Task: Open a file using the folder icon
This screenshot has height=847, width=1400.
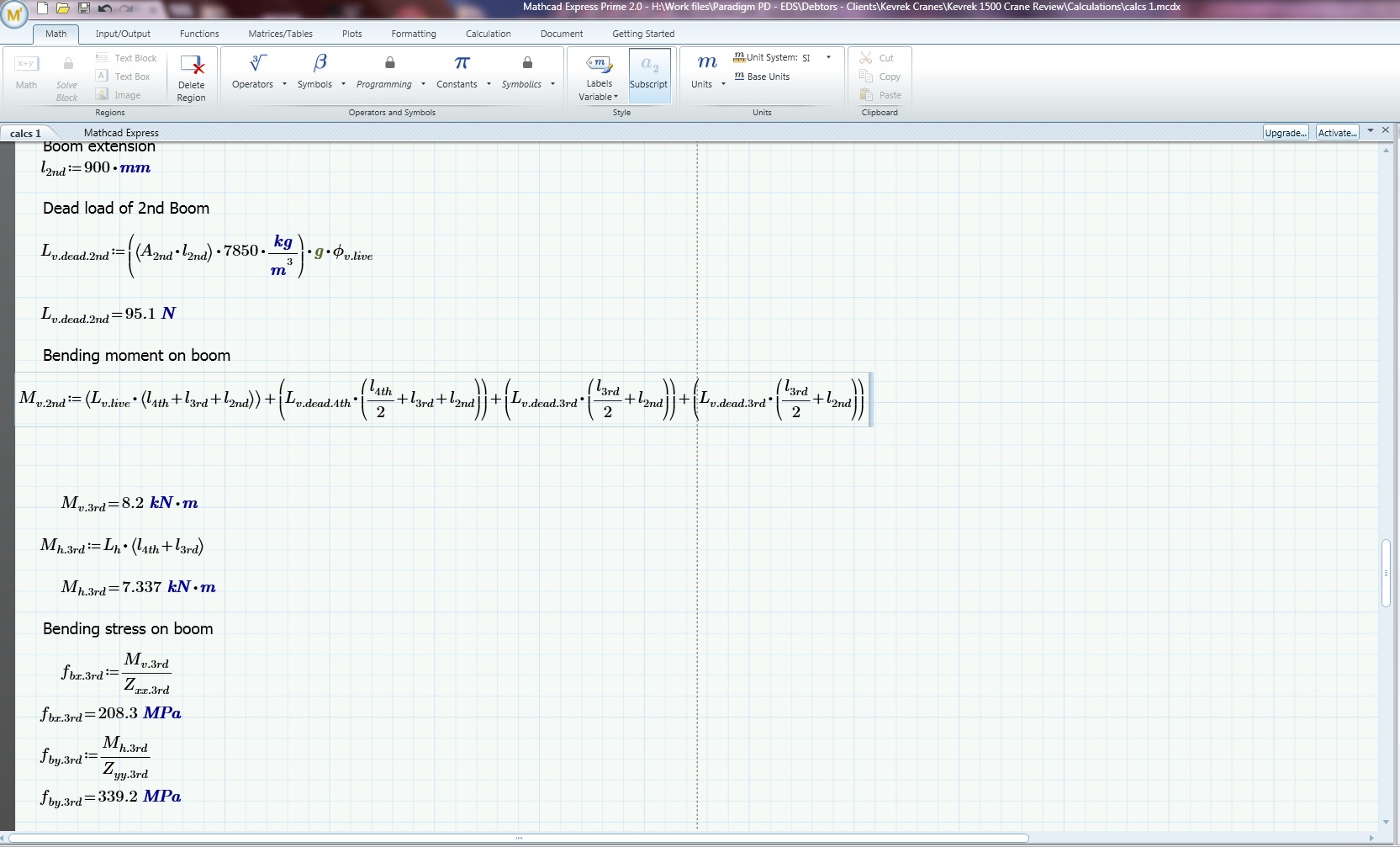Action: coord(63,8)
